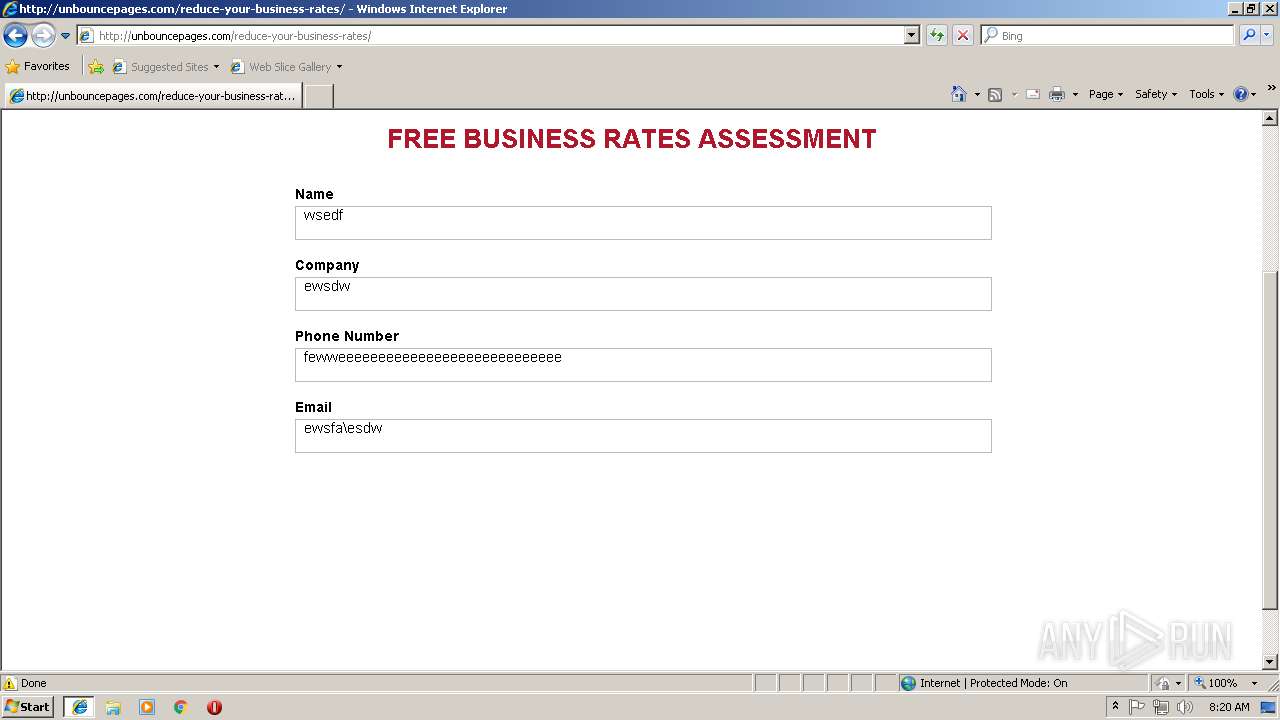Viewport: 1280px width, 720px height.
Task: Expand the Web Slice Gallery dropdown arrow
Action: (339, 67)
